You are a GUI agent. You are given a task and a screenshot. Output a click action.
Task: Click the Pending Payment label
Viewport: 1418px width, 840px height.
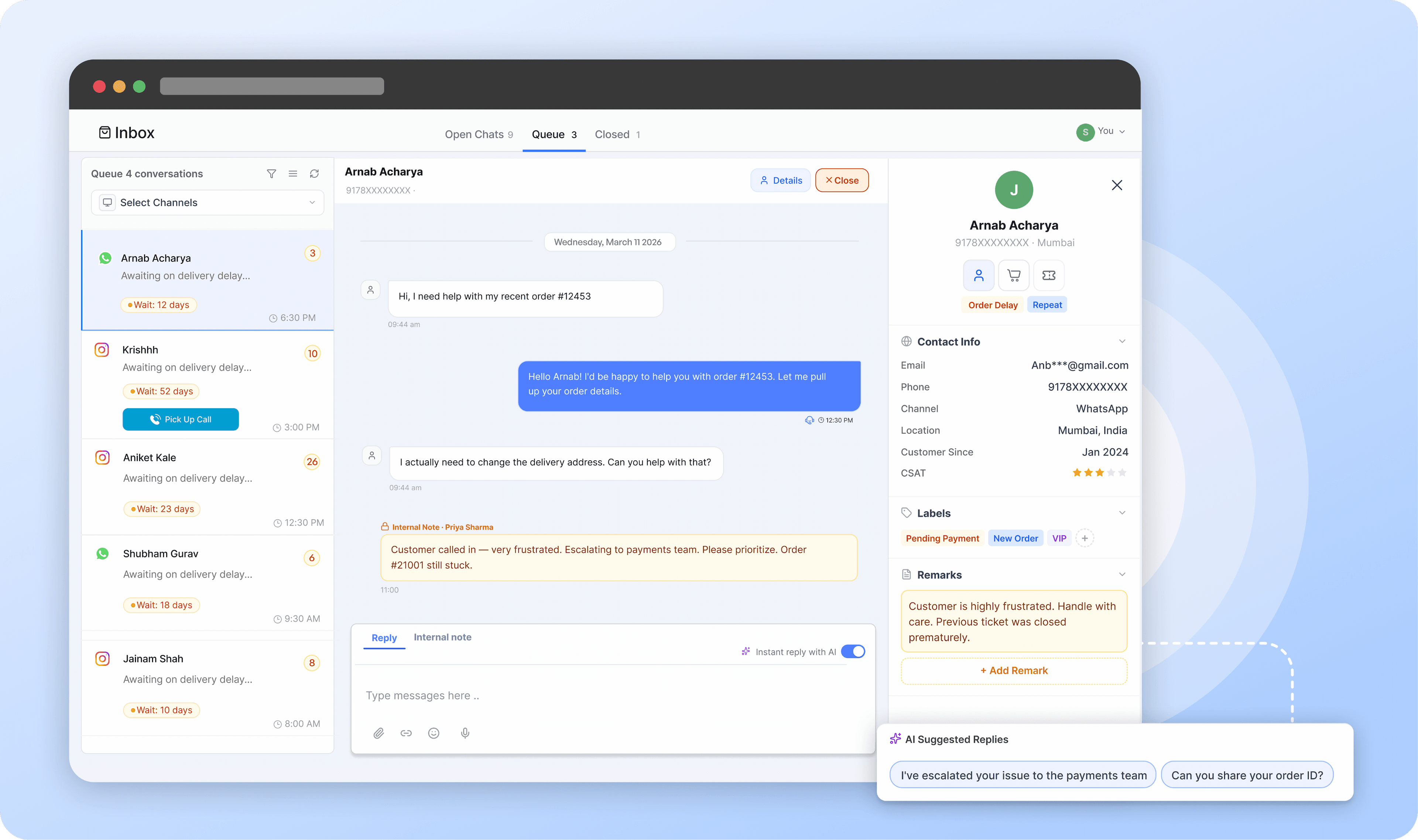(942, 538)
